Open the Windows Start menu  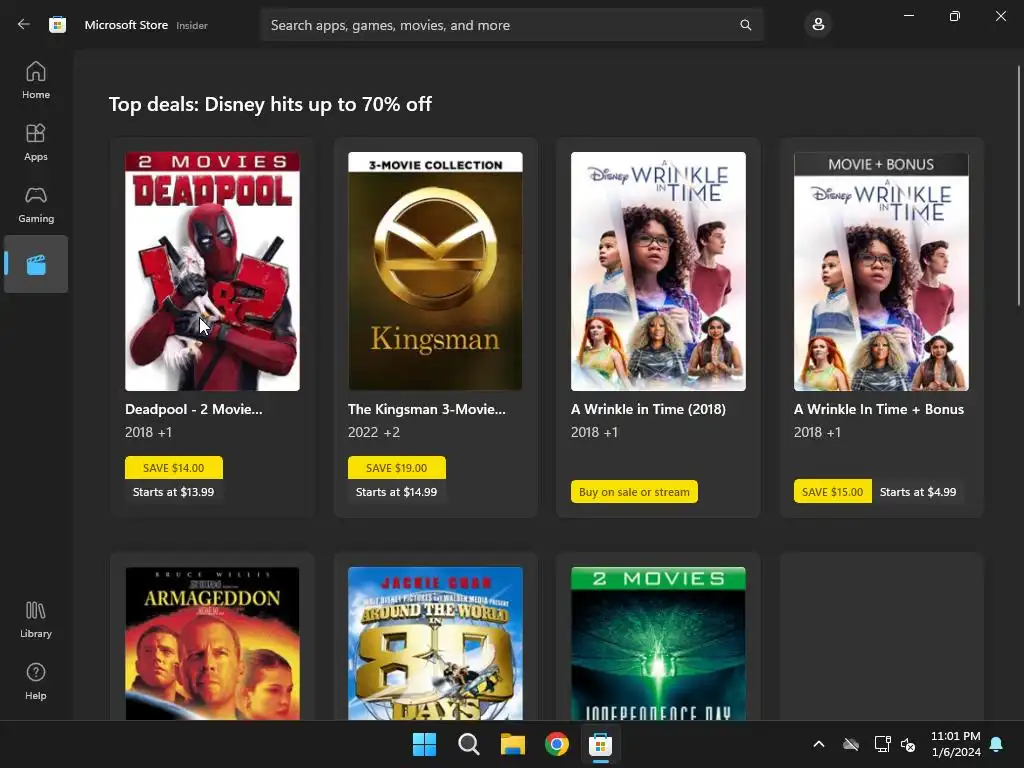point(424,744)
